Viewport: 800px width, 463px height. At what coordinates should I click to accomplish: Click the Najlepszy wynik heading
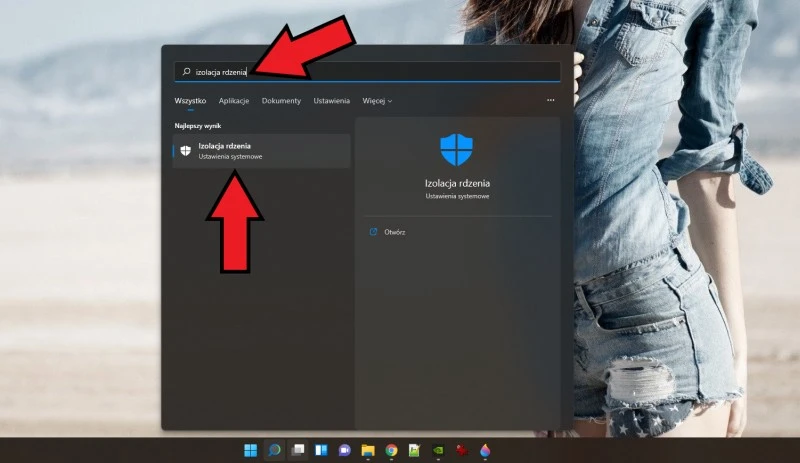(198, 126)
